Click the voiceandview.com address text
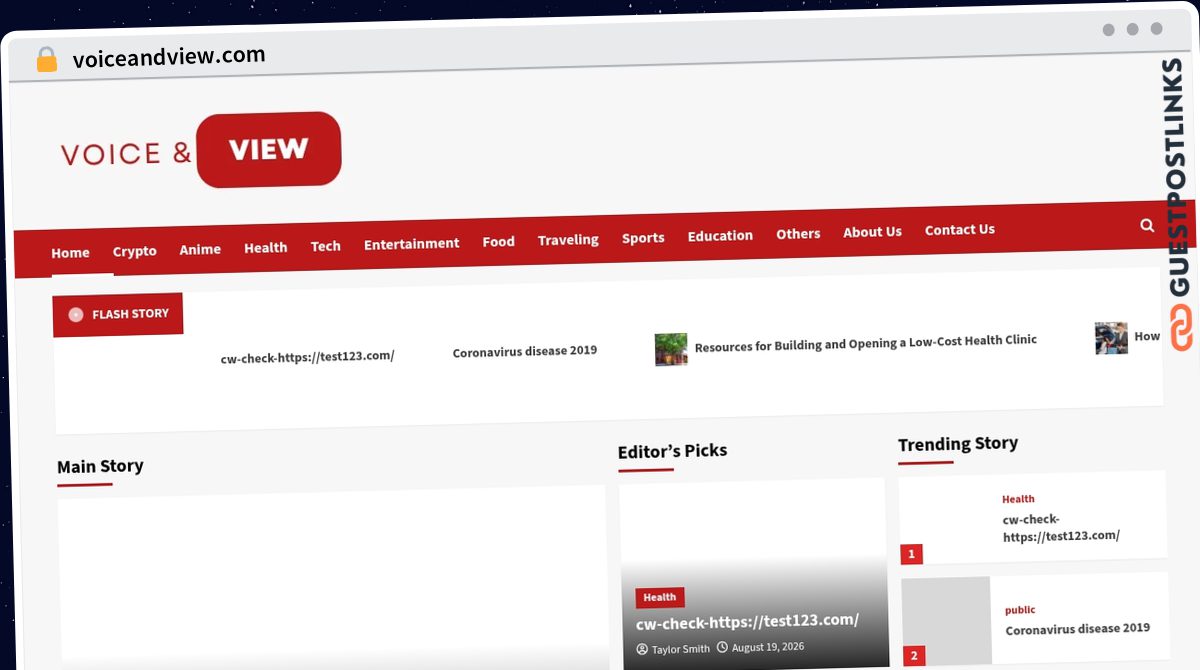 (x=169, y=57)
